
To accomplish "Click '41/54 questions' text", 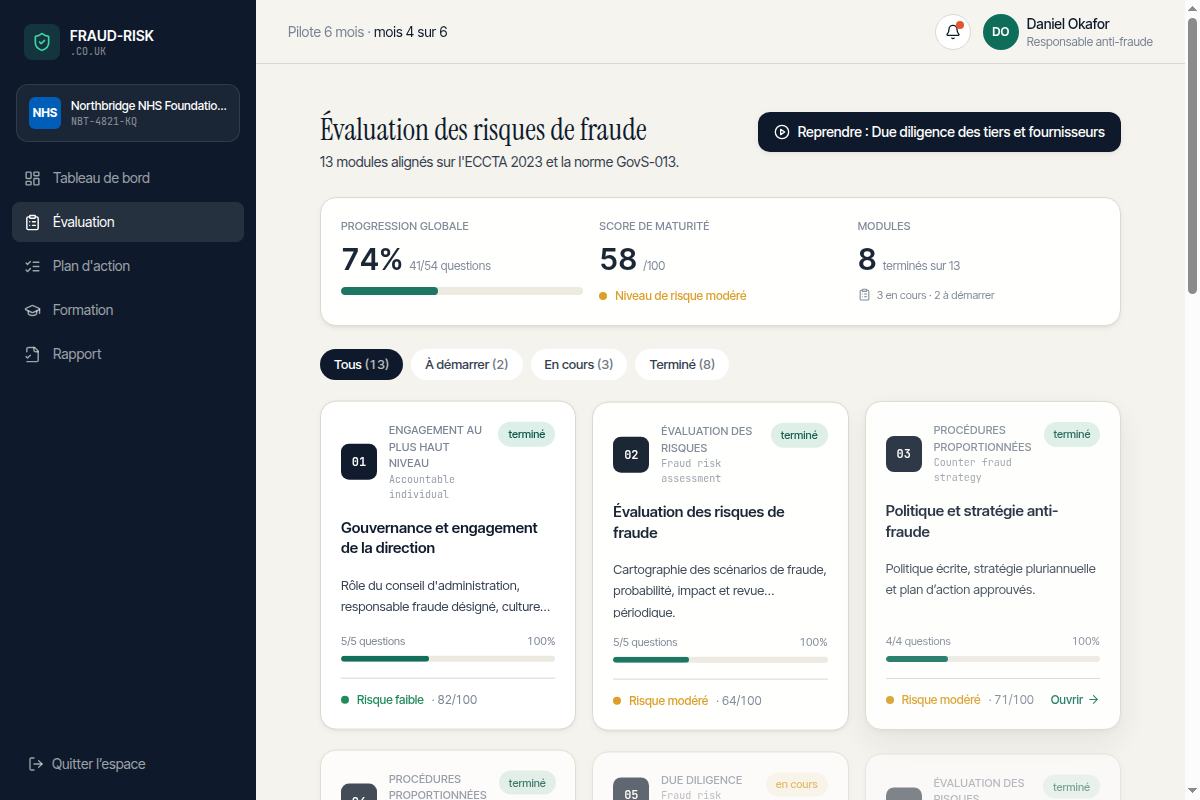I will pyautogui.click(x=450, y=266).
